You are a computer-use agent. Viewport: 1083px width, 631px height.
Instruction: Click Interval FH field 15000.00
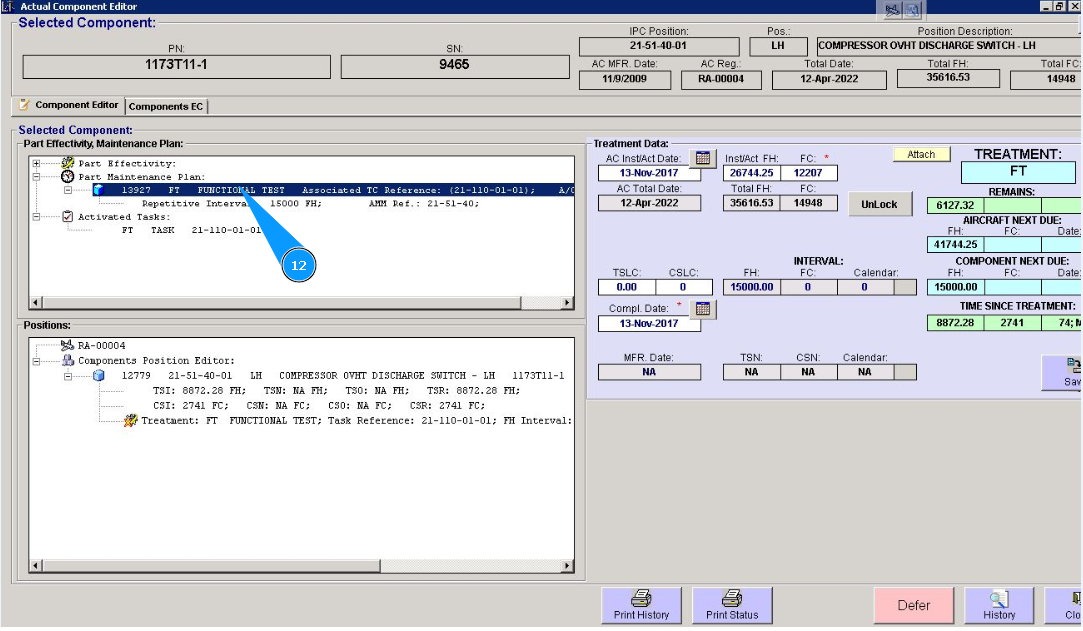(x=751, y=287)
